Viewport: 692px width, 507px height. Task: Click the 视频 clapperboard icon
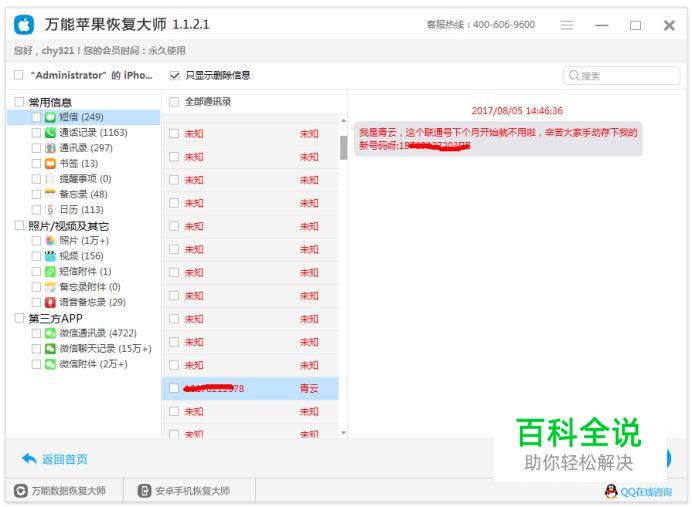pyautogui.click(x=50, y=256)
